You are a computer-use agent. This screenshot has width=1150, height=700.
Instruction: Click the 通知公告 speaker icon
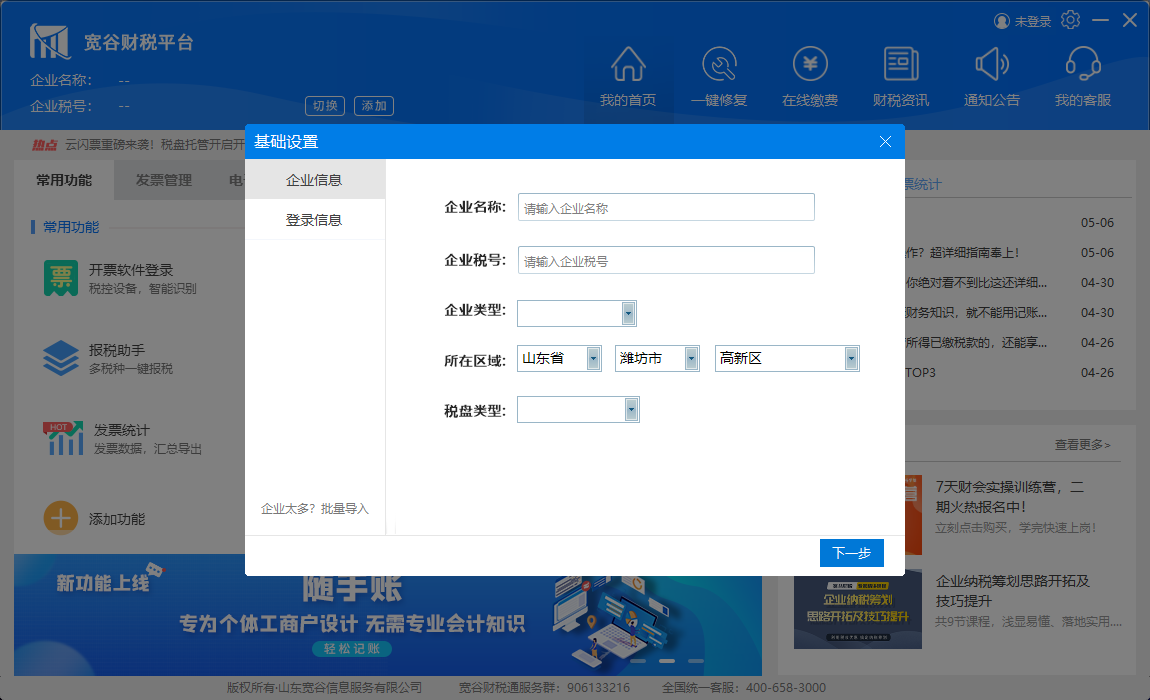(x=992, y=65)
